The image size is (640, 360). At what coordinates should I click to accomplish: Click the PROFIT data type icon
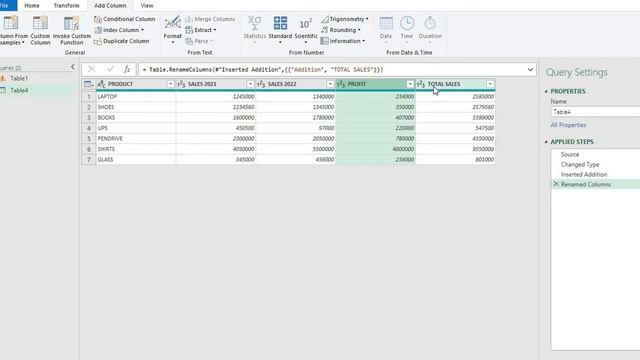click(x=341, y=84)
